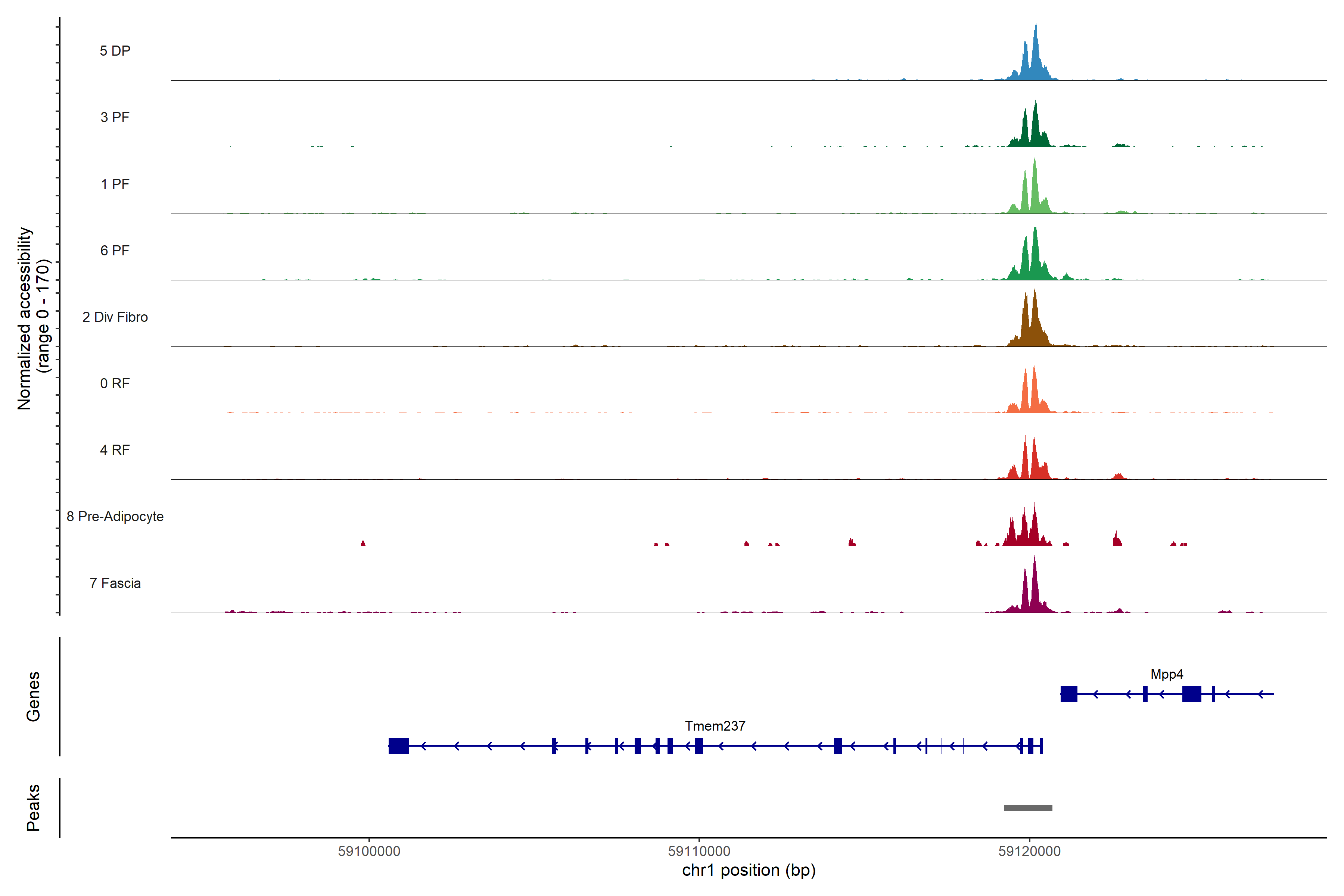This screenshot has width=1344, height=896.
Task: Click the 59110000 axis tick label
Action: (x=699, y=852)
